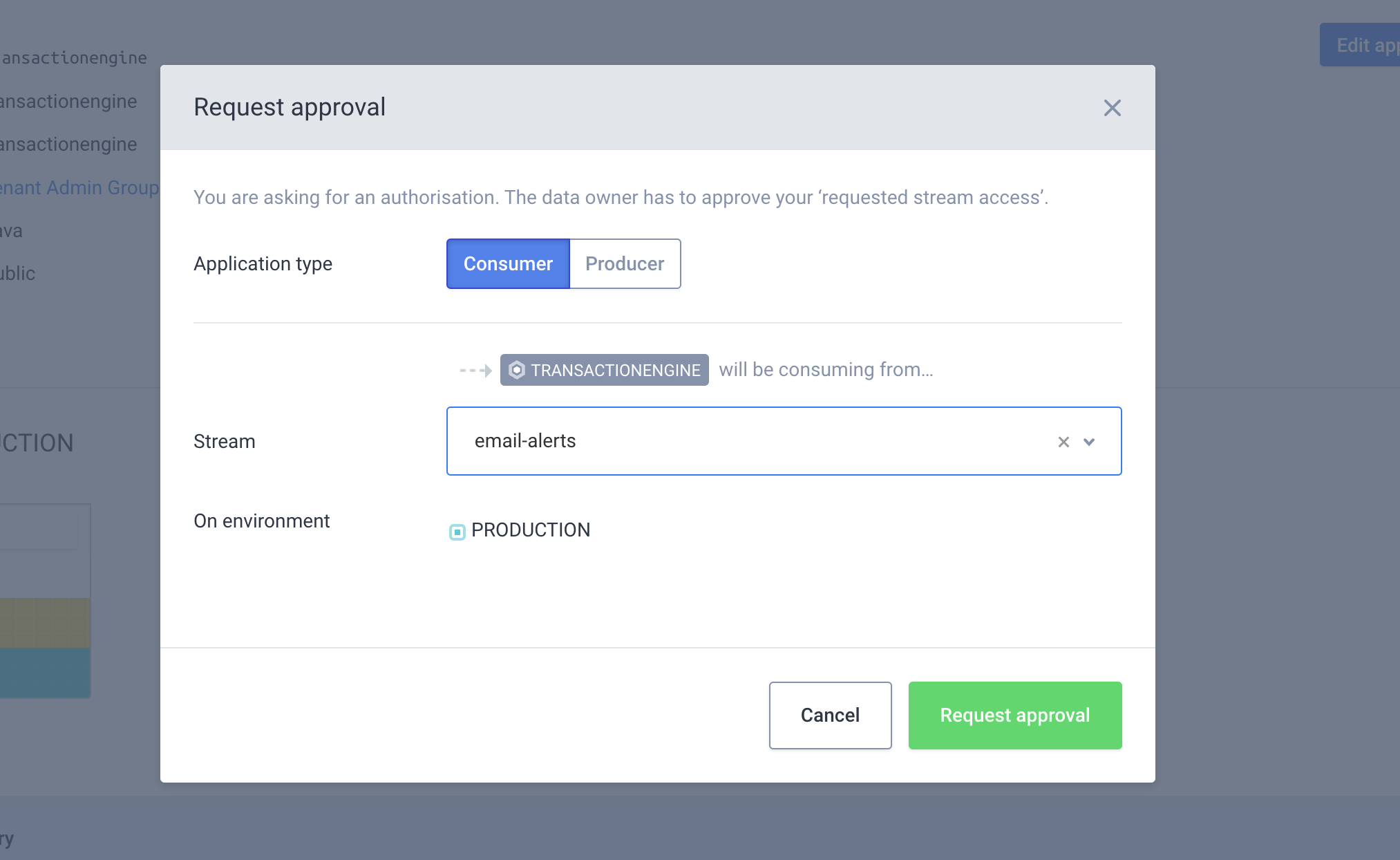The width and height of the screenshot is (1400, 860).
Task: Select Consumer application type
Action: pyautogui.click(x=508, y=263)
